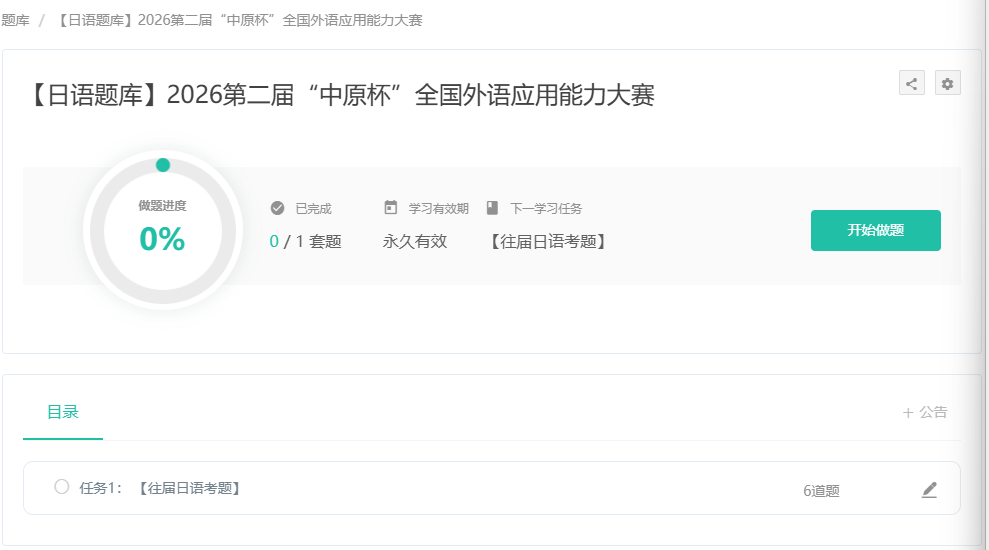Switch to the 目录 tab
This screenshot has width=989, height=550.
[62, 412]
